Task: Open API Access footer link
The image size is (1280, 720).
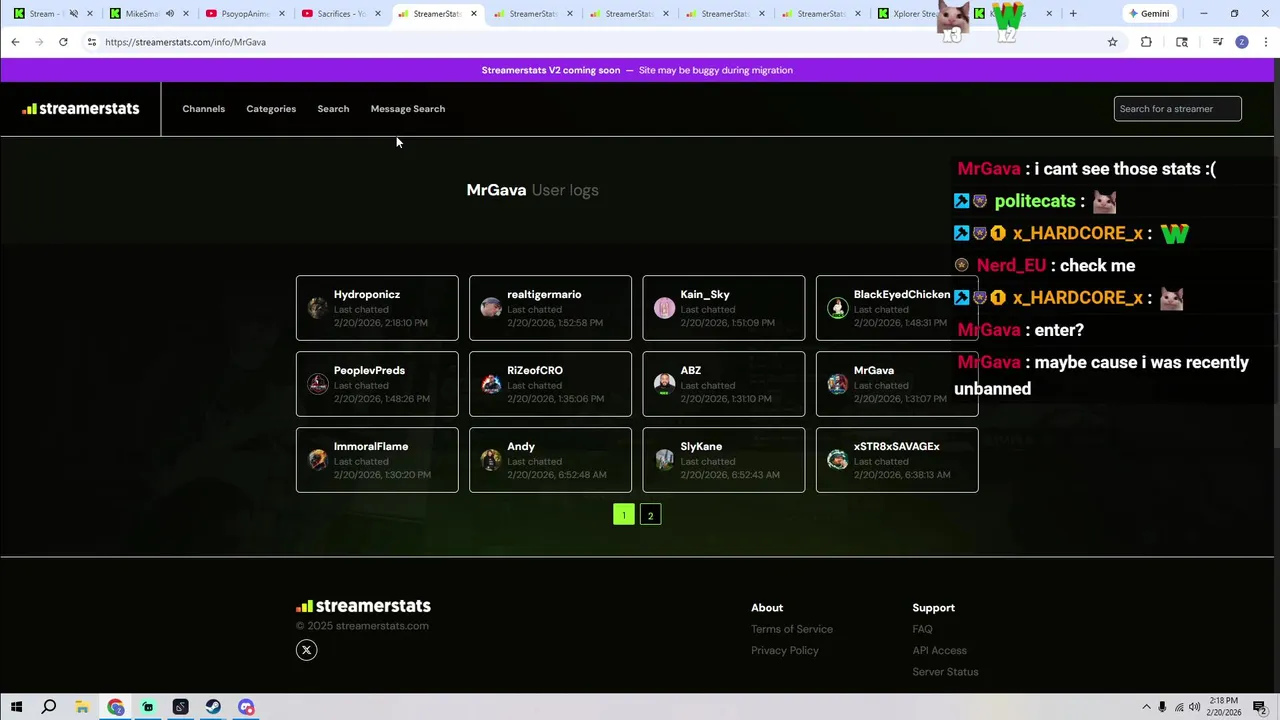Action: (x=939, y=650)
